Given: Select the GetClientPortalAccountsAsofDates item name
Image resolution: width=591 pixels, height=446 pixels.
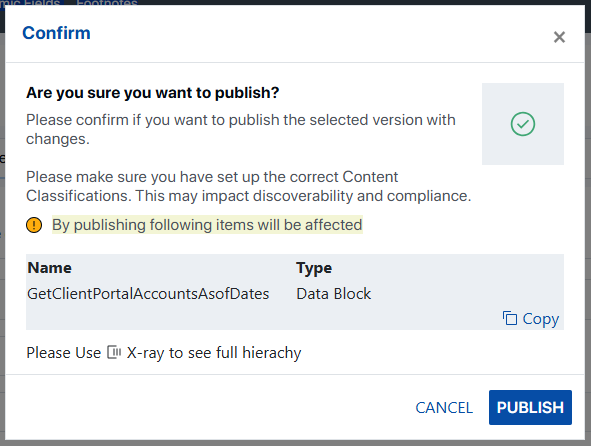Looking at the screenshot, I should 148,294.
